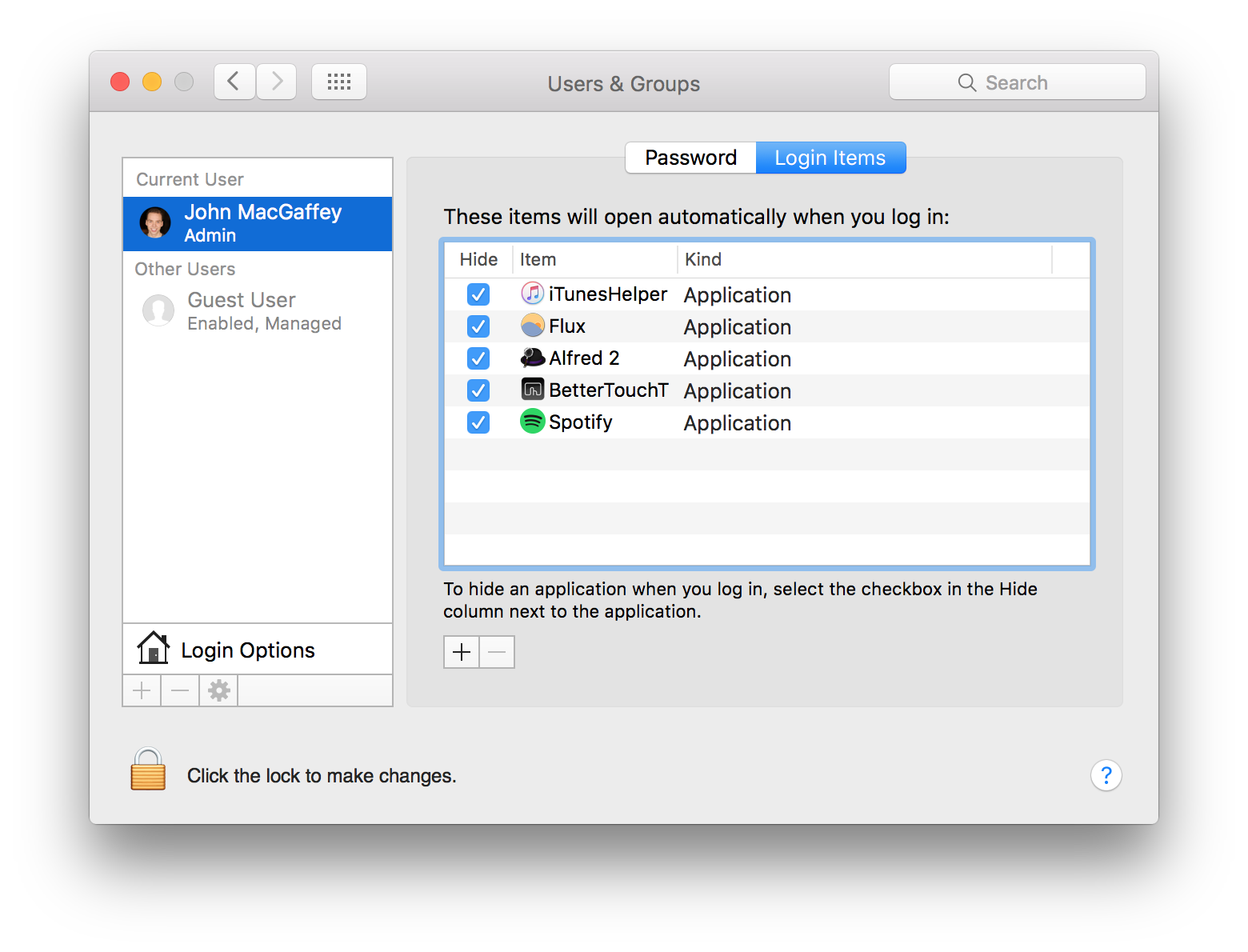Click the Alfred 2 hat icon
Viewport: 1248px width, 952px height.
[533, 358]
